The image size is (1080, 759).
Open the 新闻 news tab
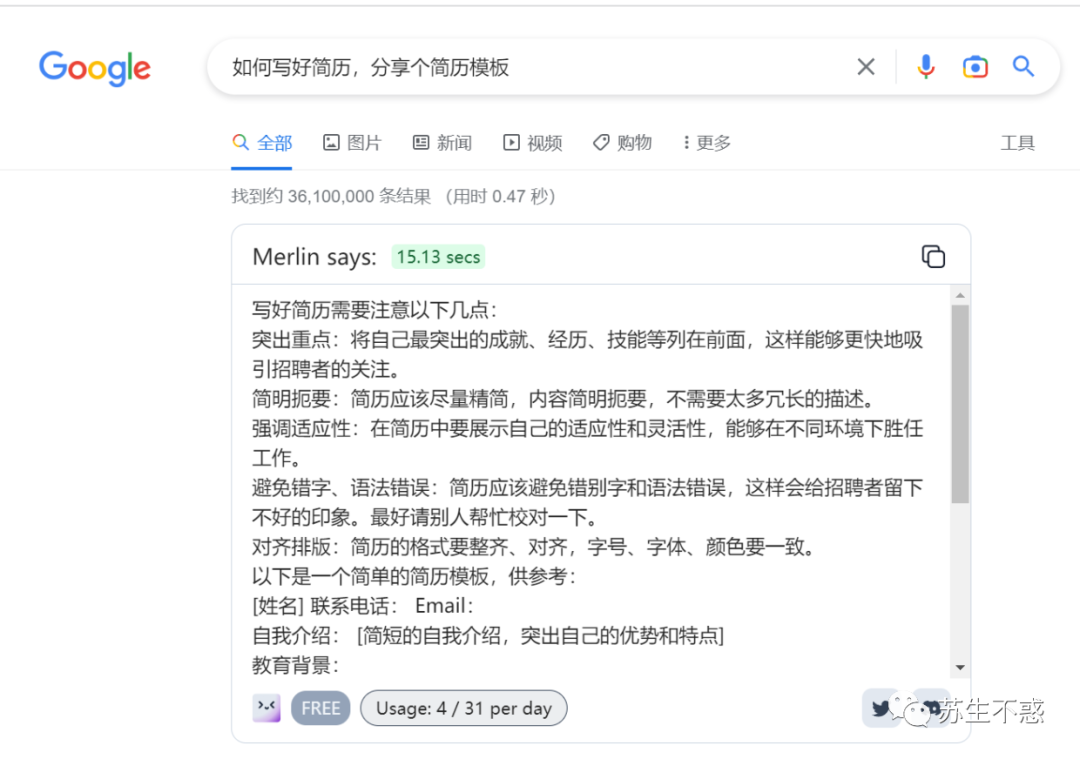click(442, 143)
